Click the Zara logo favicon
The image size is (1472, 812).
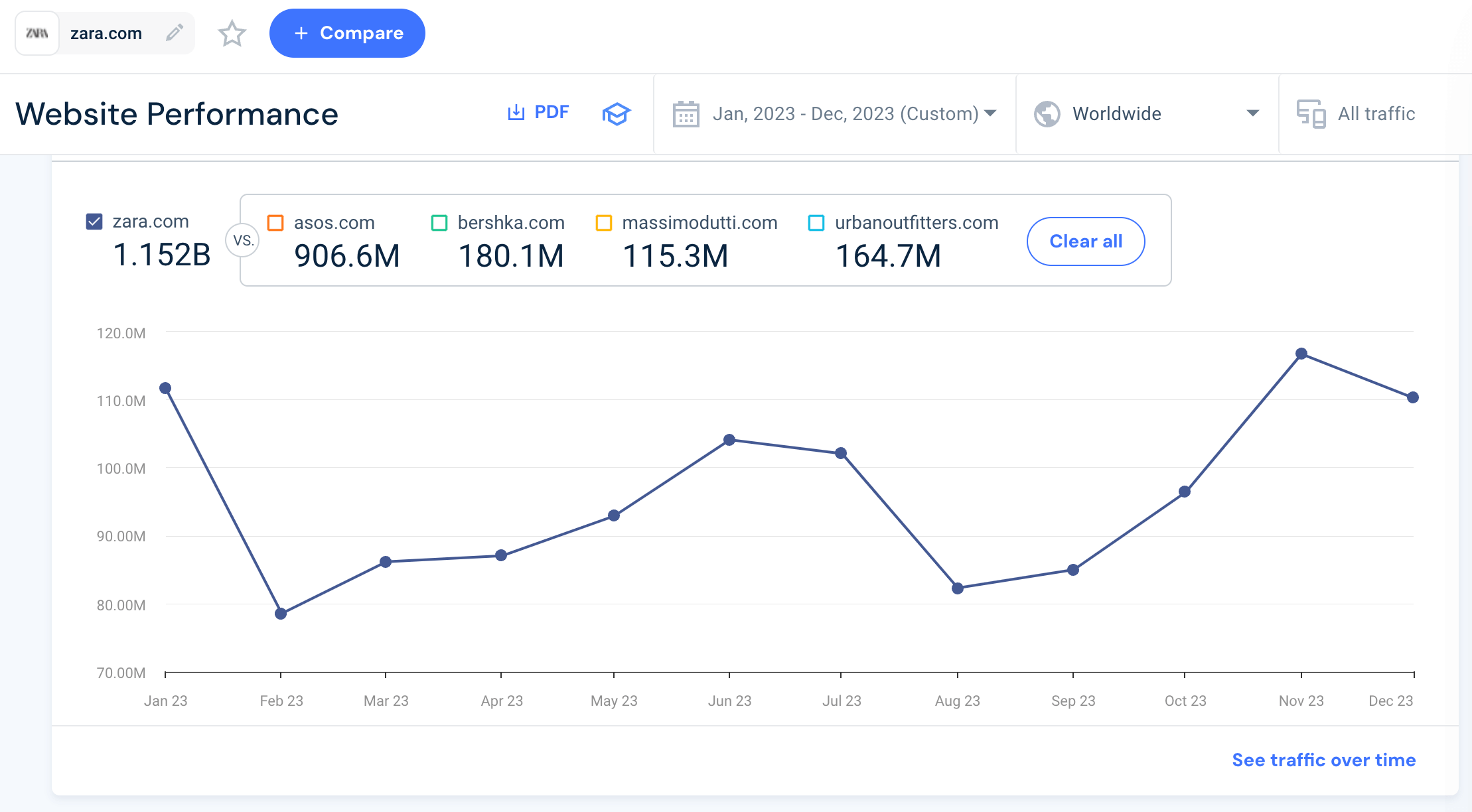point(37,33)
